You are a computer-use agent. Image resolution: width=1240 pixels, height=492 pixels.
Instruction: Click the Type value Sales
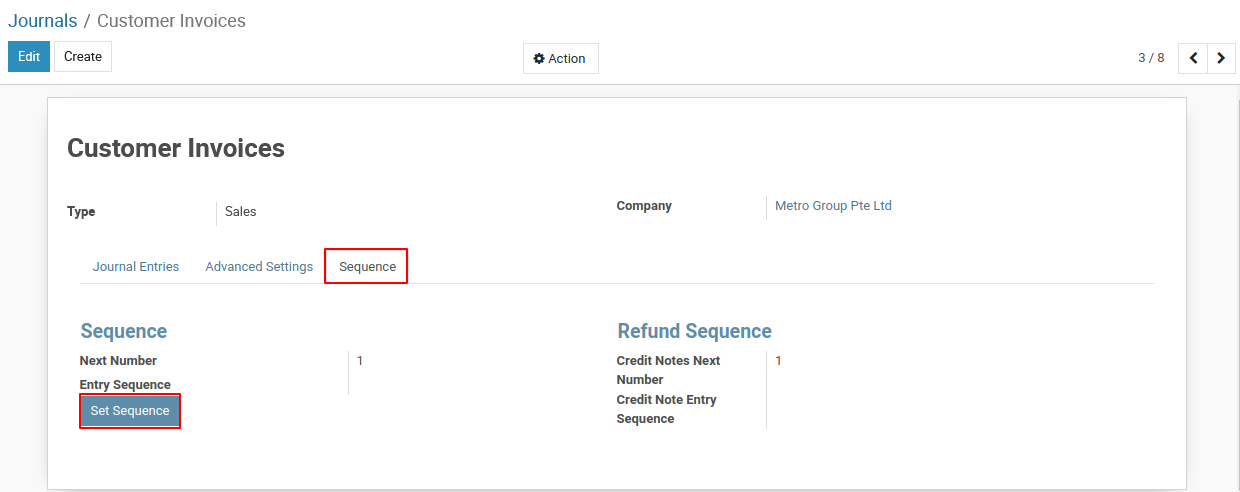point(240,212)
